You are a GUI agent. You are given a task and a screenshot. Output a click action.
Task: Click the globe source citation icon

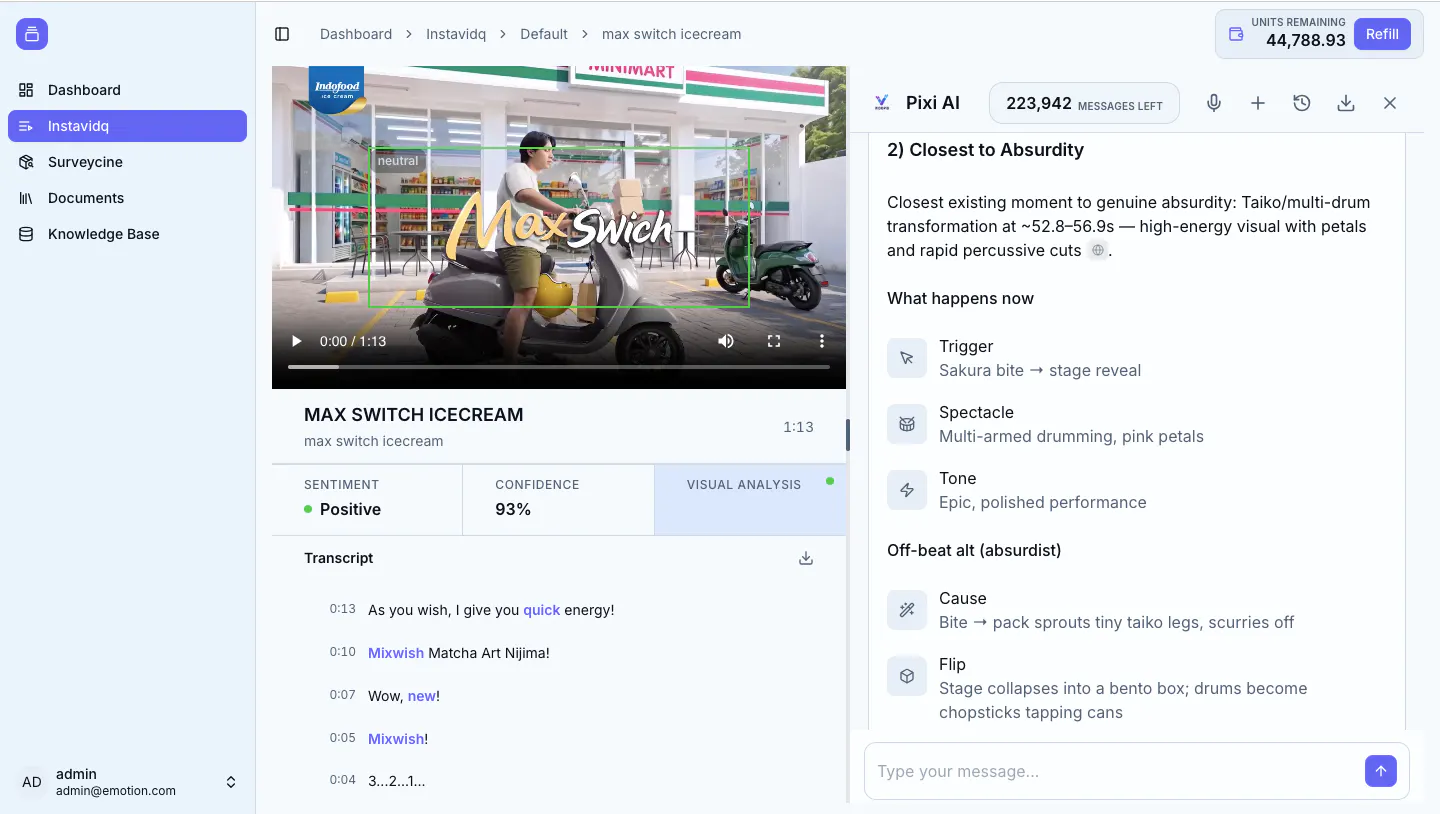[x=1097, y=250]
